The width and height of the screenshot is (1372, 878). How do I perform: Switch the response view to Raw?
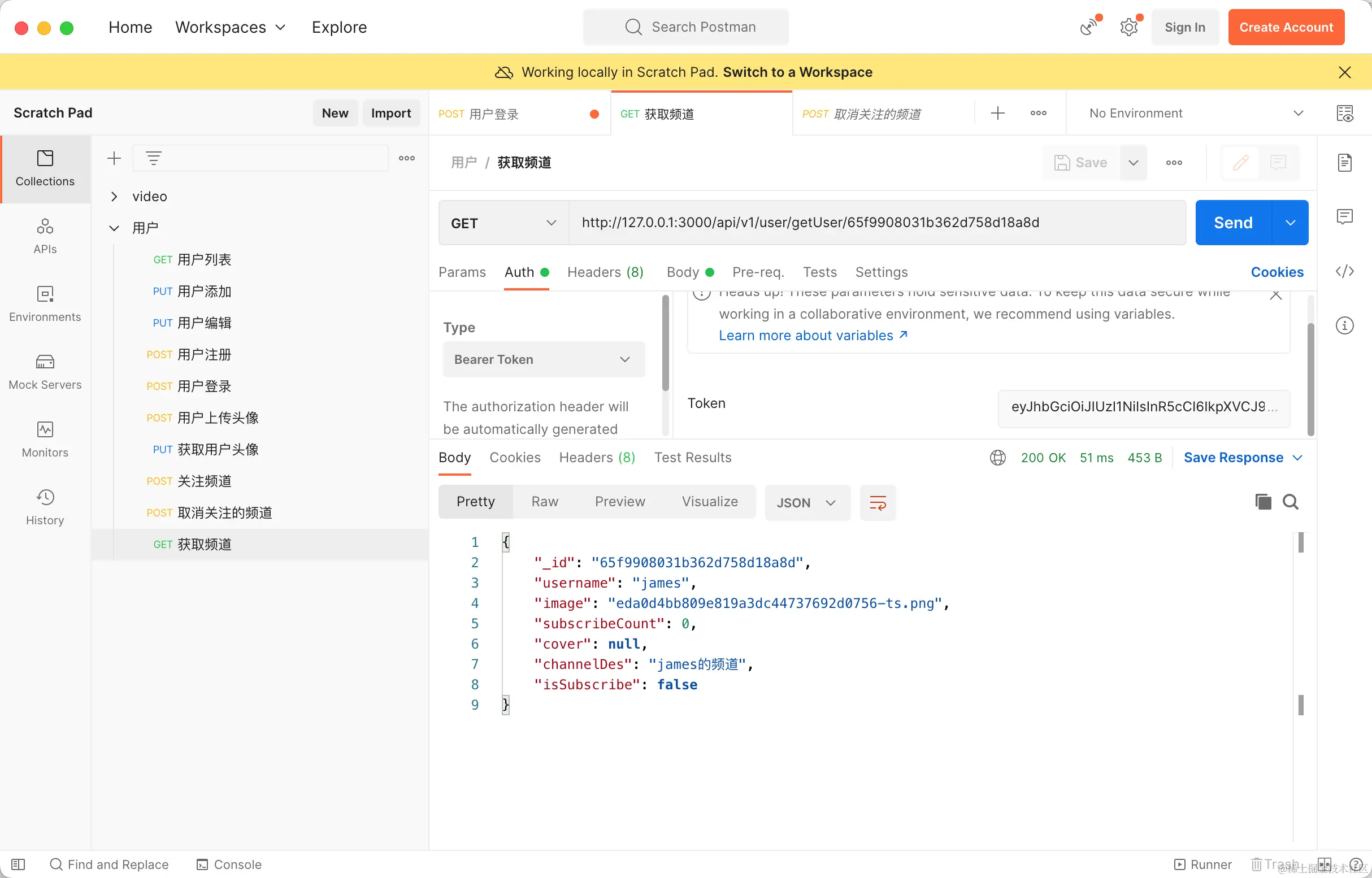pyautogui.click(x=545, y=502)
